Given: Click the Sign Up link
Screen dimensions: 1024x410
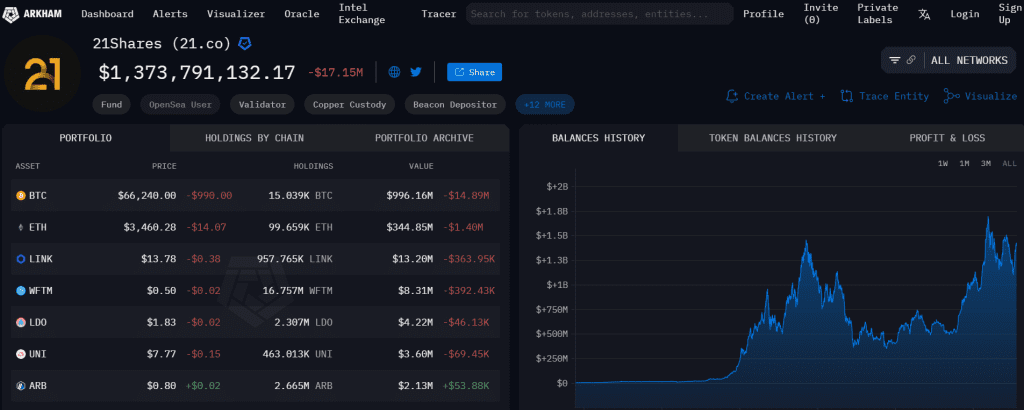Looking at the screenshot, I should click(1008, 14).
